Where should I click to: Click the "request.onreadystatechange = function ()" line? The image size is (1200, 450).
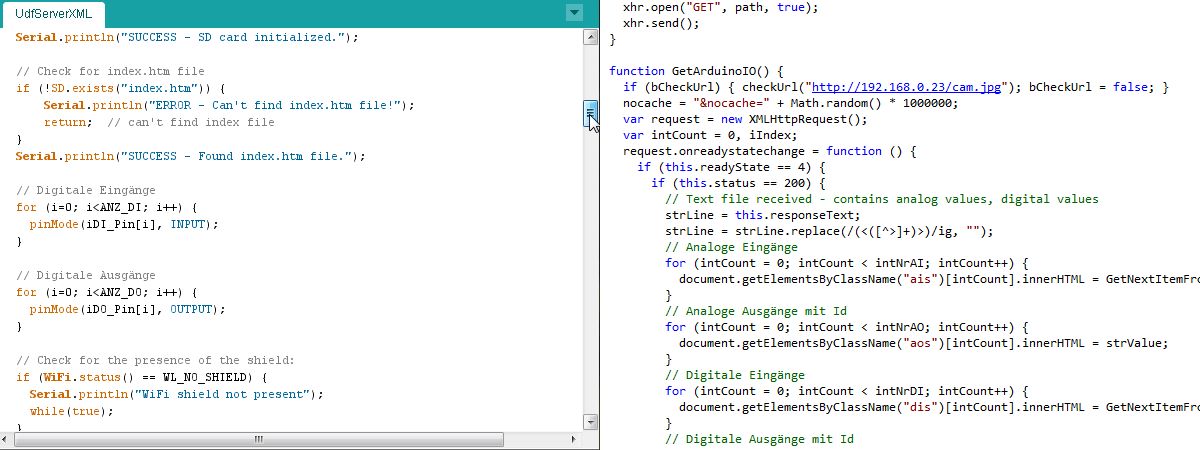(769, 151)
